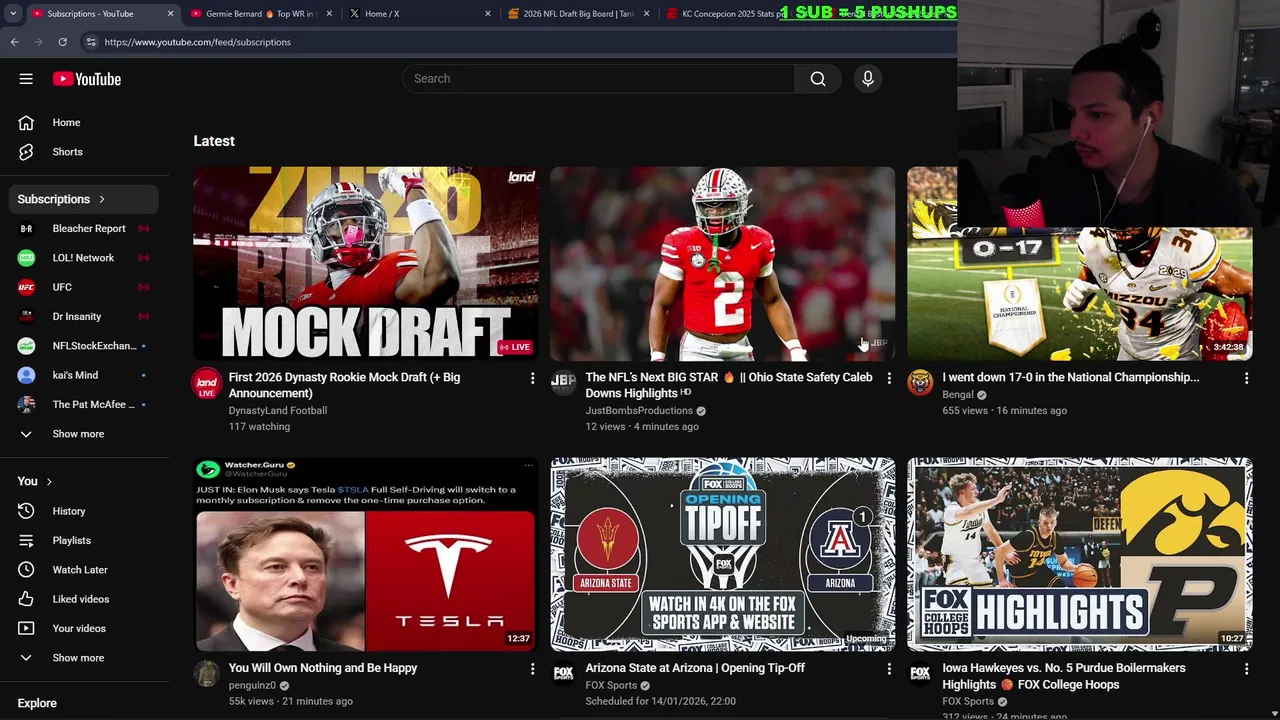Play the Tesla thumbnail video
Screen dimensions: 1280x720
pyautogui.click(x=366, y=555)
